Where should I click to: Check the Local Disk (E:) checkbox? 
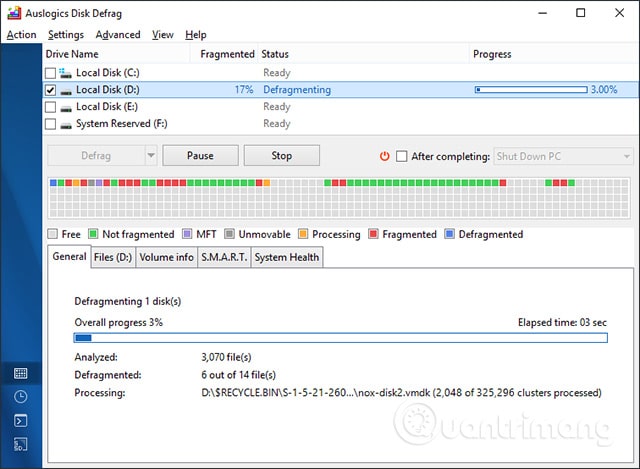coord(51,107)
